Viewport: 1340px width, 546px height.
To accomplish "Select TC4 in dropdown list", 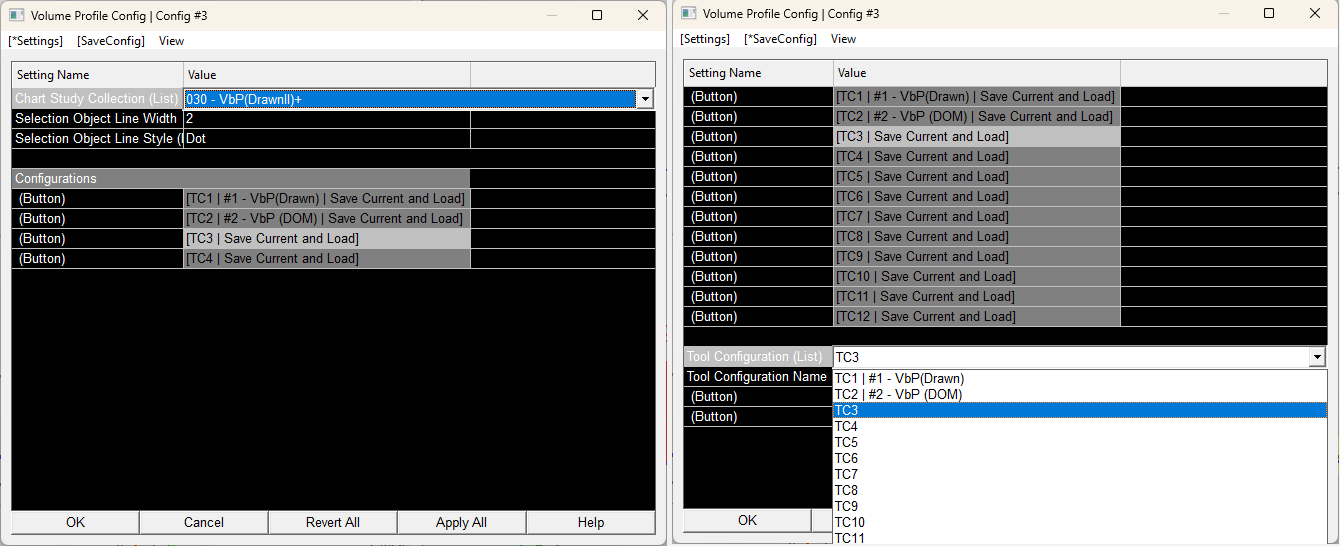I will [1080, 427].
